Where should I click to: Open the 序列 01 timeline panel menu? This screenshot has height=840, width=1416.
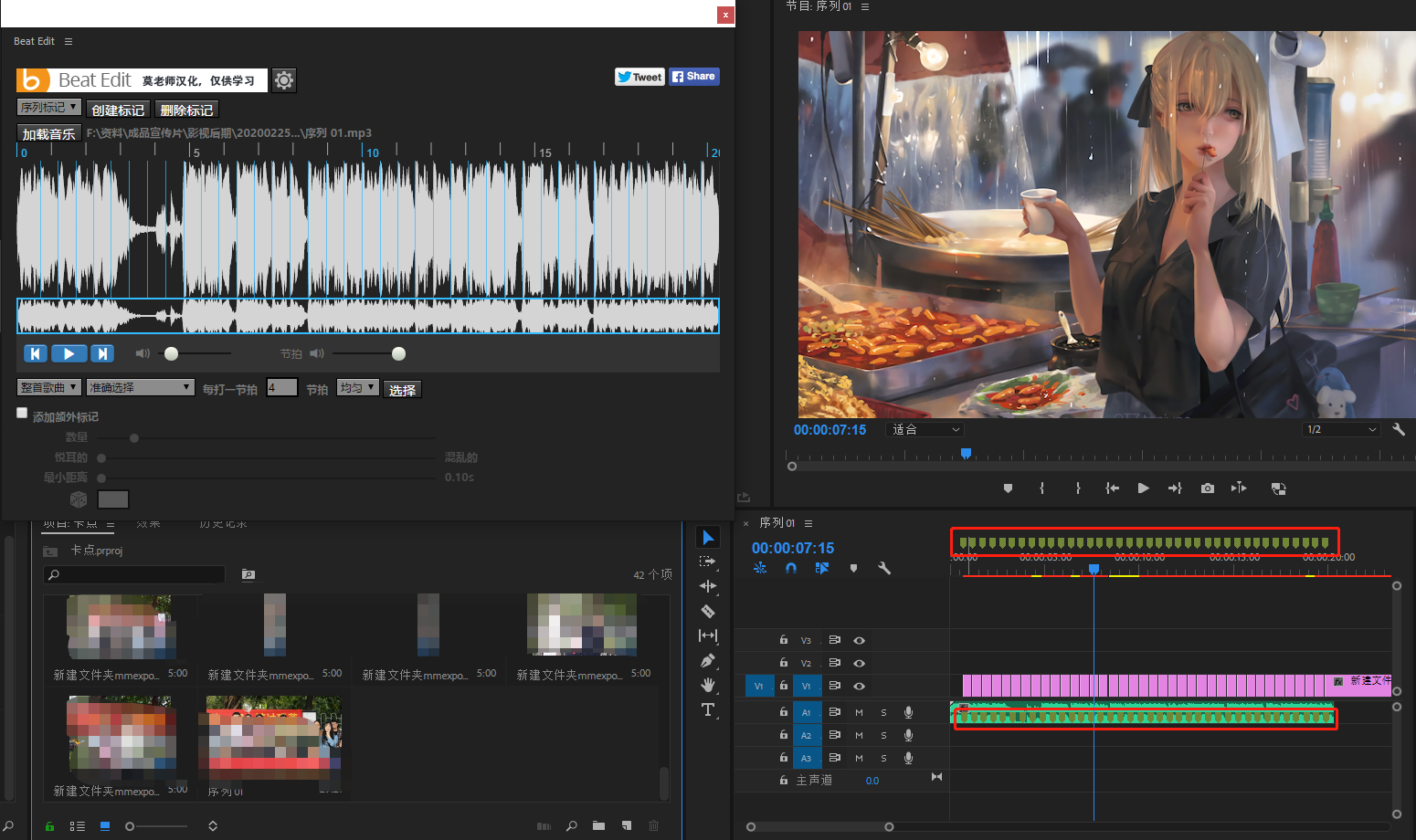tap(808, 523)
